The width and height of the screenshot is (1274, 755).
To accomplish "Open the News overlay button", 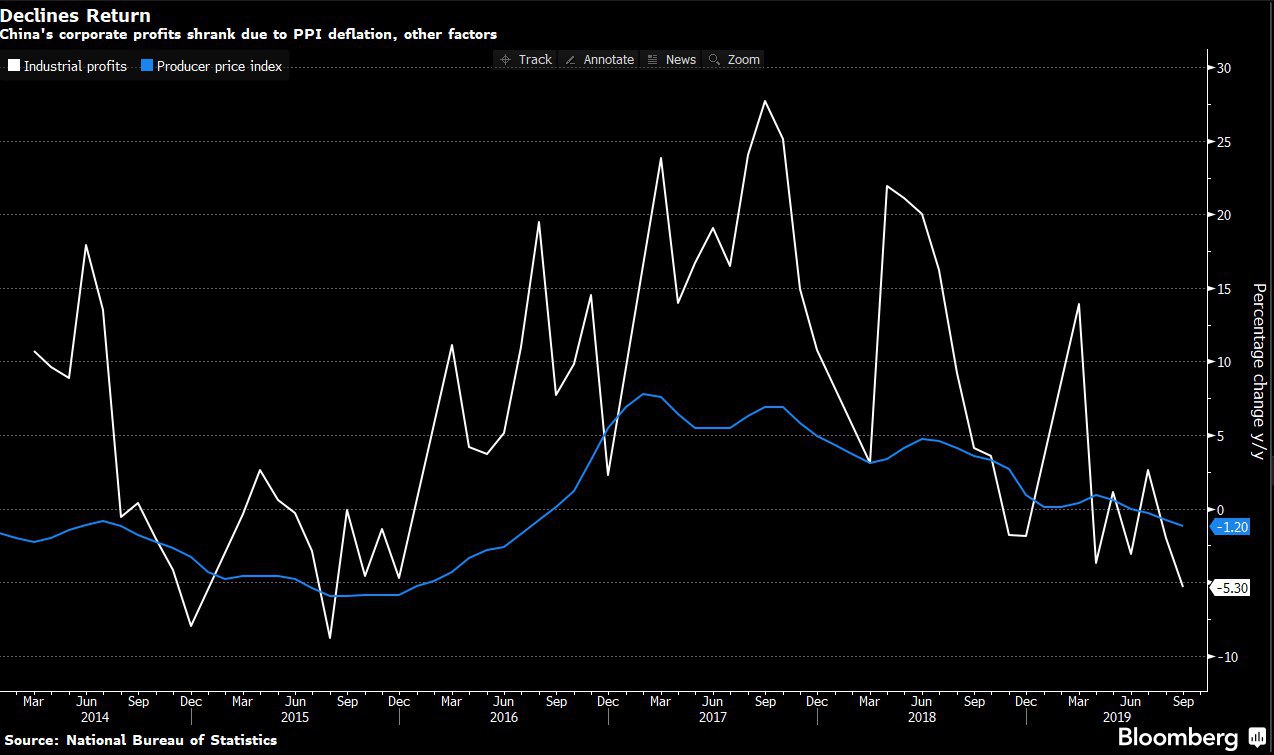I will [x=672, y=60].
